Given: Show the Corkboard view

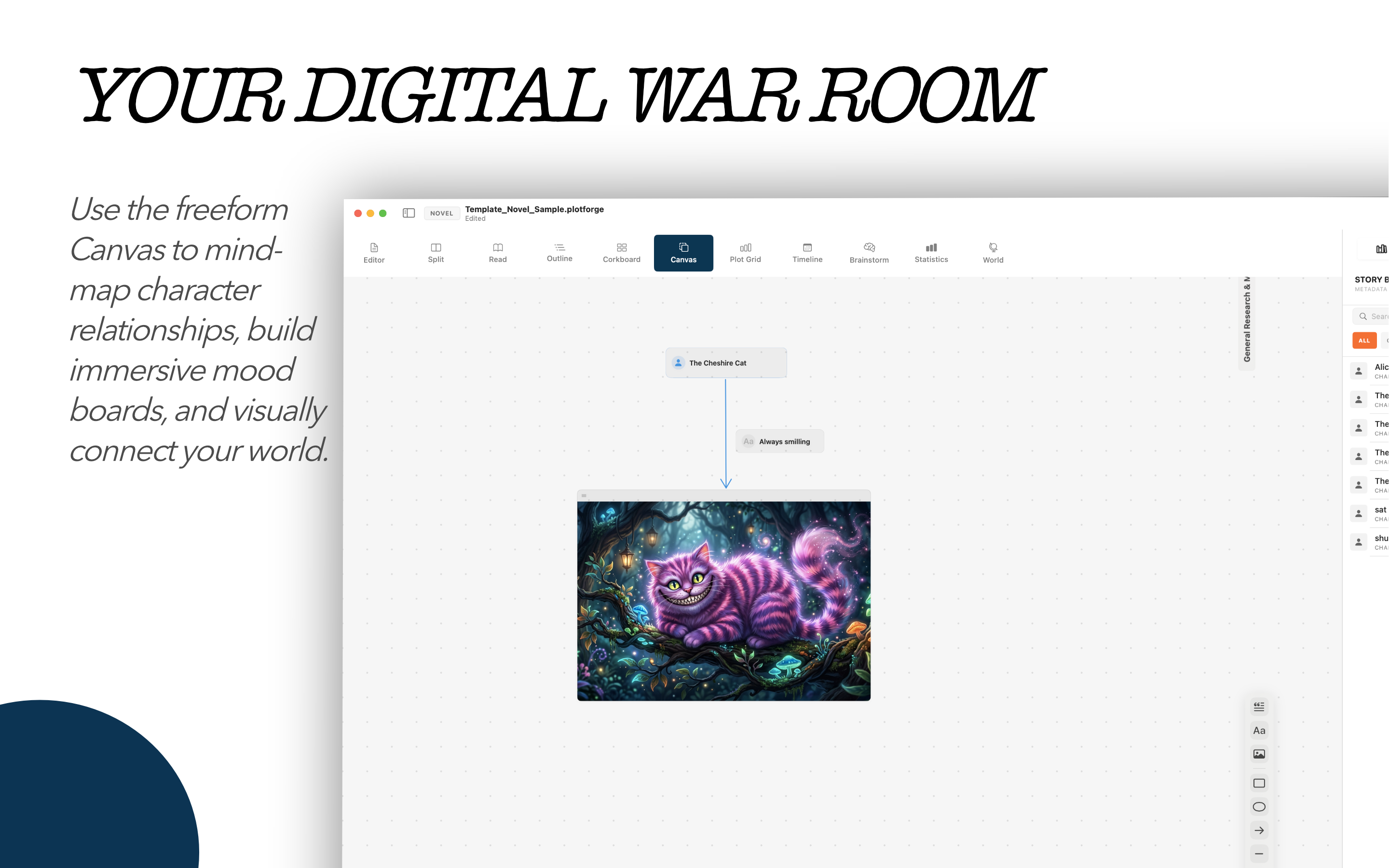Looking at the screenshot, I should [x=622, y=253].
